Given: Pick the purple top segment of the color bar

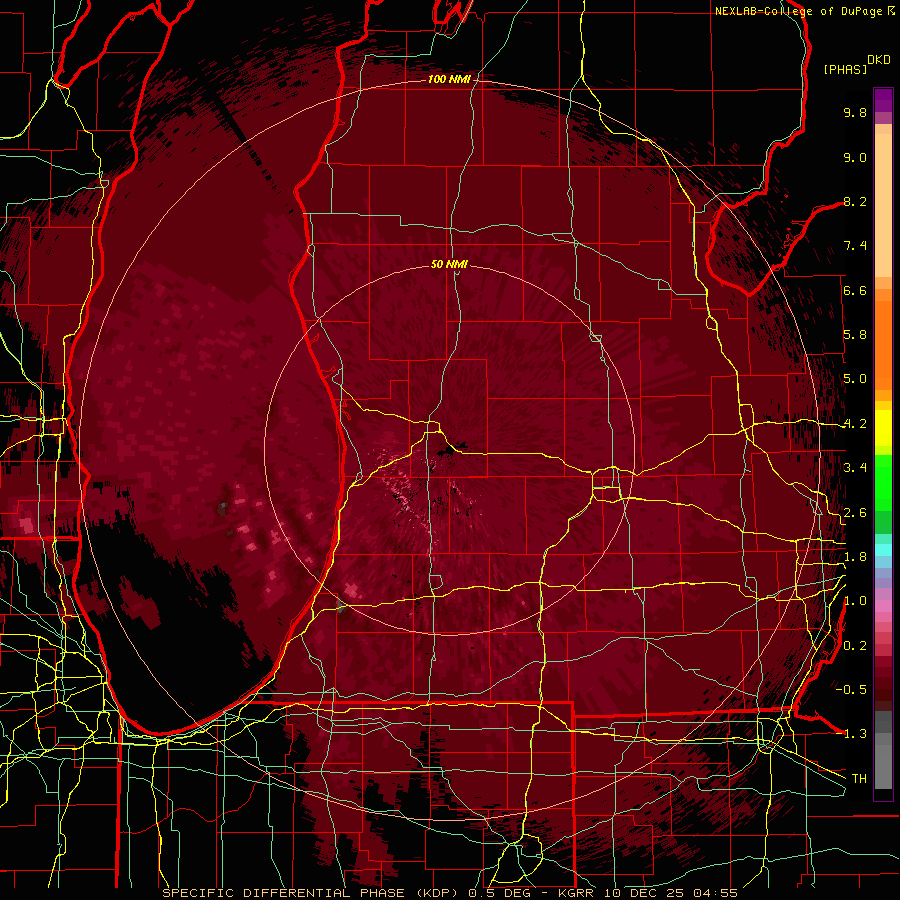Looking at the screenshot, I should 883,100.
